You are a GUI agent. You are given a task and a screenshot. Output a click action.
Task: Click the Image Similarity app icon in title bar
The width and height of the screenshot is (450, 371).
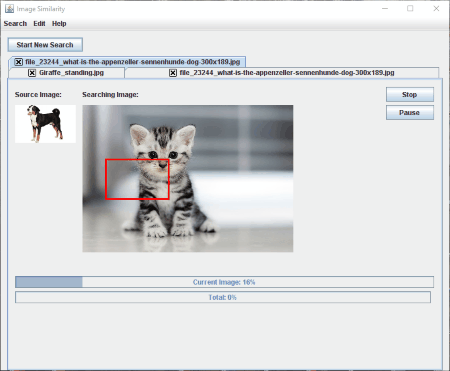click(9, 9)
